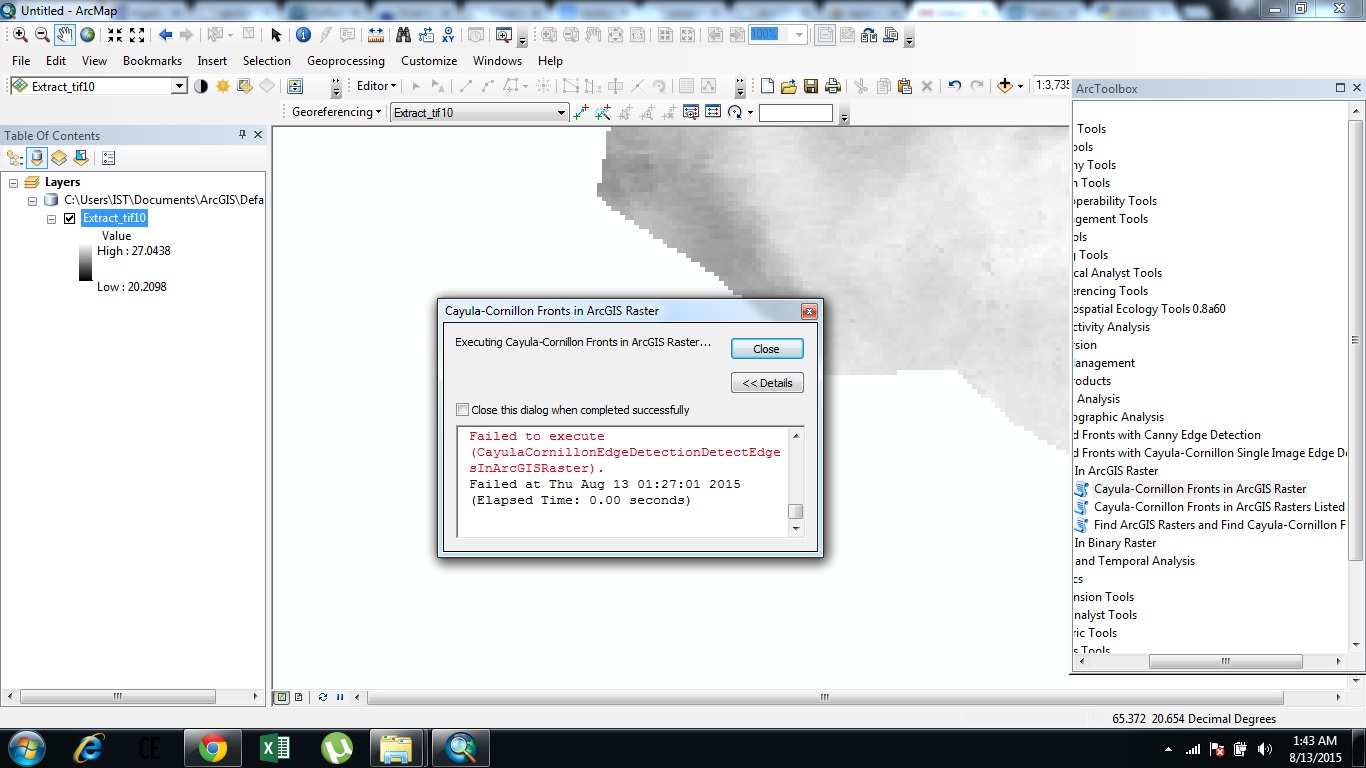Click the georeferencing Rotate tool icon
Screen dimensions: 1366x768
[735, 112]
